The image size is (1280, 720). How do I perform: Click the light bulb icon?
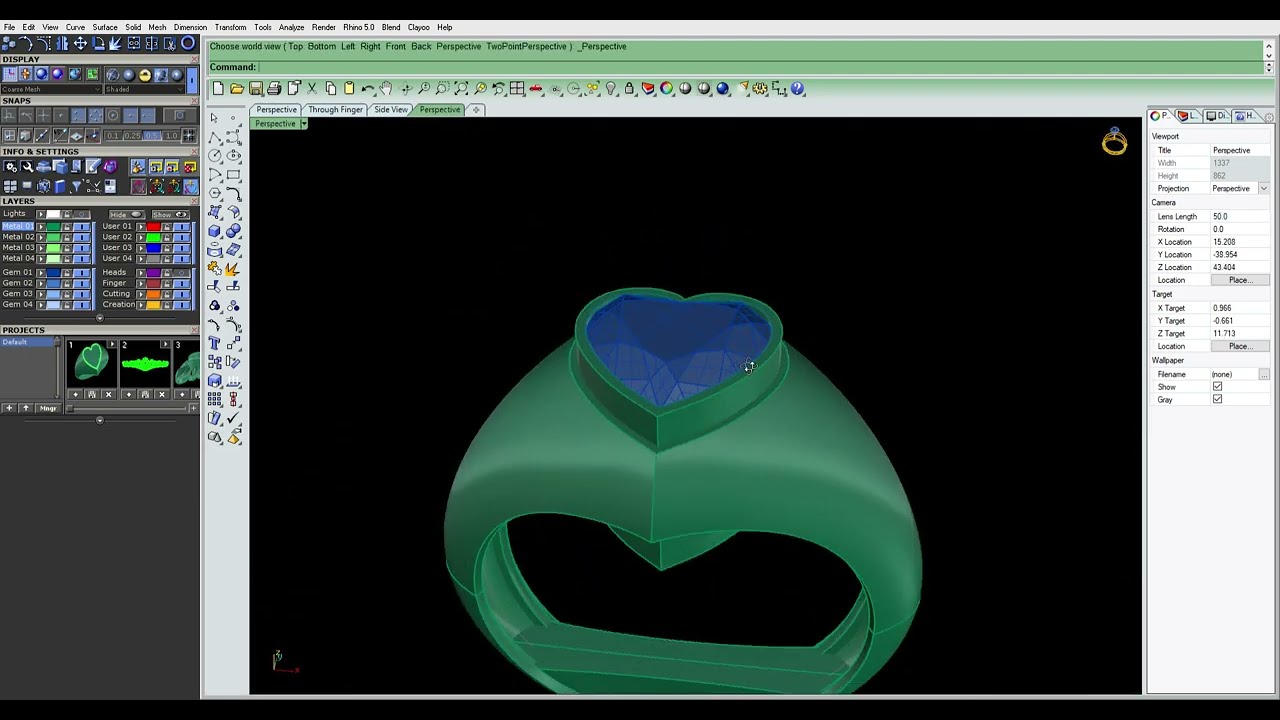pos(611,89)
